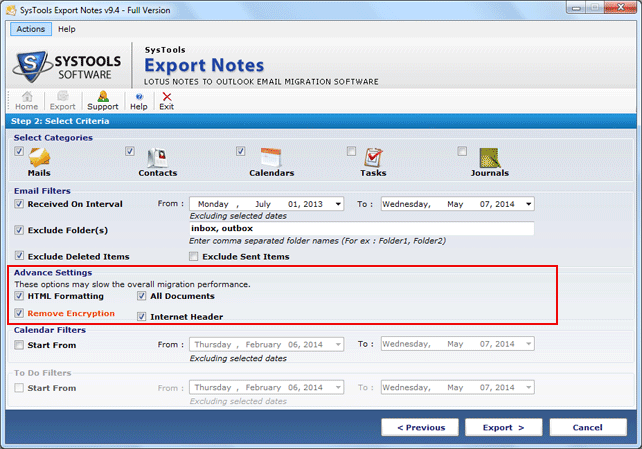Enable To Do Filters Start From checkbox

click(19, 388)
